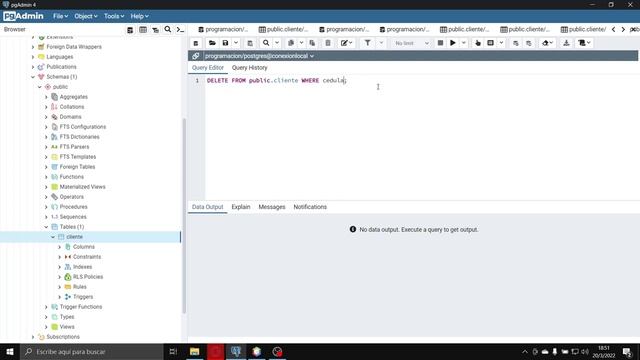This screenshot has width=640, height=360.
Task: Open the Help menu
Action: [x=140, y=16]
